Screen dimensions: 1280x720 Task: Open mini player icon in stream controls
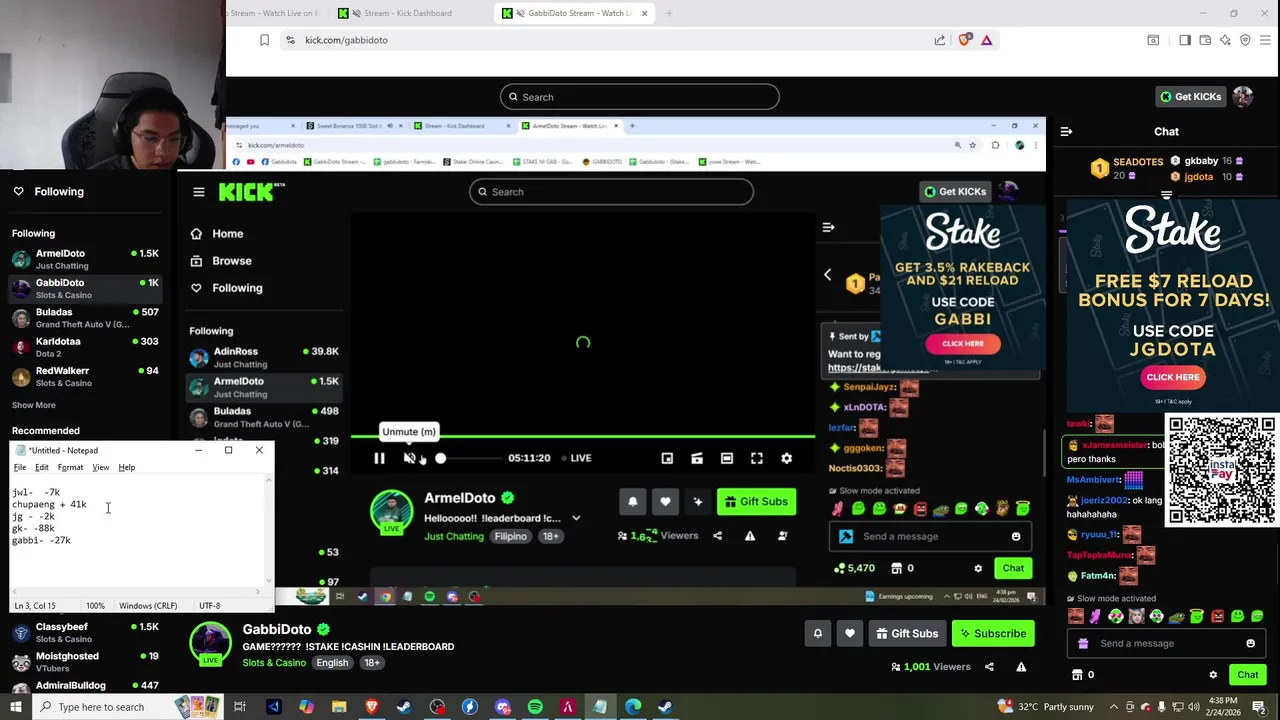[x=667, y=458]
